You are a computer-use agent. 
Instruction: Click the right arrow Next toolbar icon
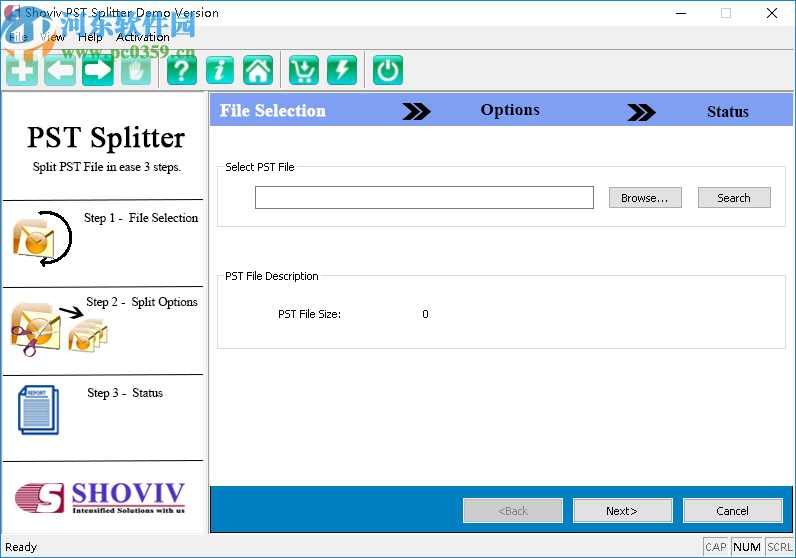(x=98, y=70)
